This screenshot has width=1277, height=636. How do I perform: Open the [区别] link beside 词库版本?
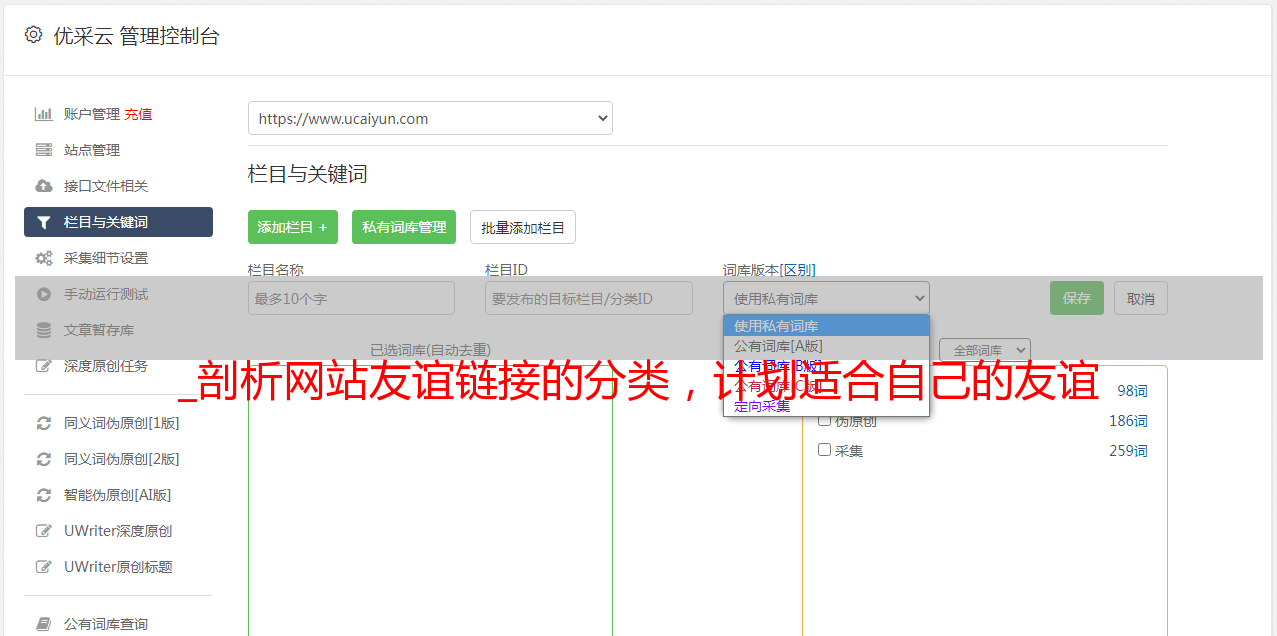pos(797,270)
